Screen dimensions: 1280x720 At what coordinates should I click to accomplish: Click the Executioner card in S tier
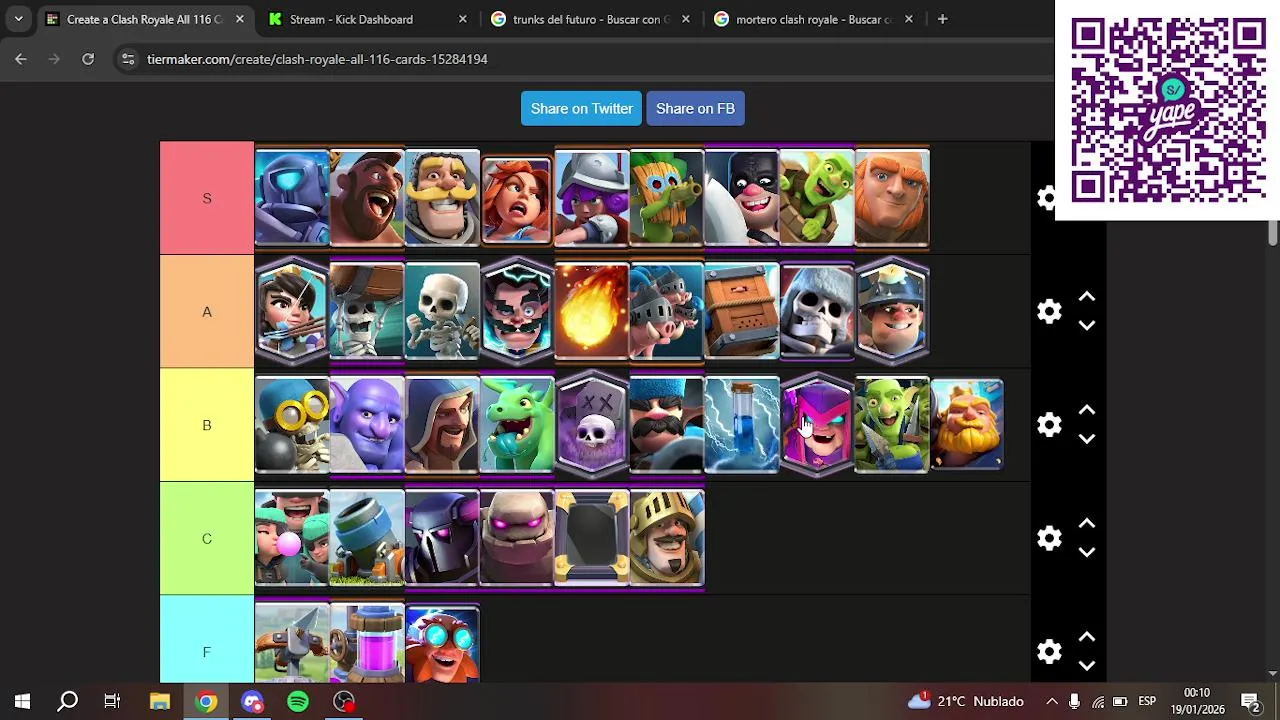[742, 198]
